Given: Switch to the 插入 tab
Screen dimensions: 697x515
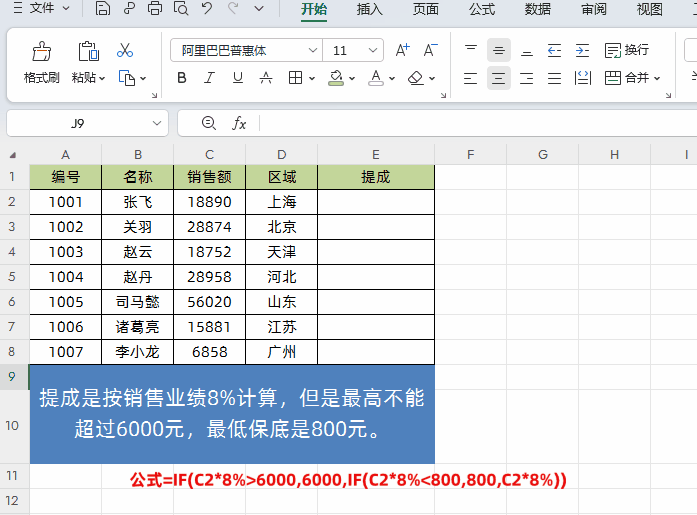Looking at the screenshot, I should tap(369, 9).
